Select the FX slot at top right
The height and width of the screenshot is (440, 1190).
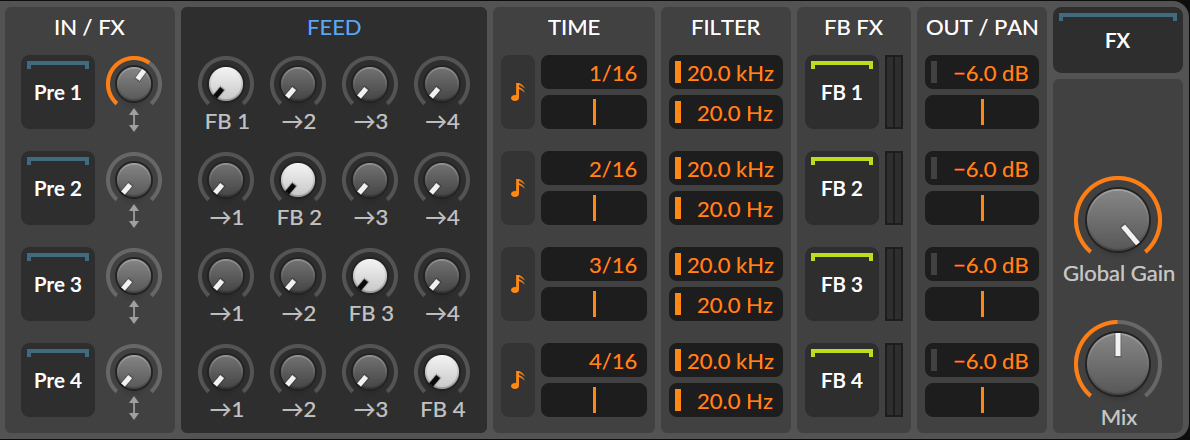point(1118,40)
